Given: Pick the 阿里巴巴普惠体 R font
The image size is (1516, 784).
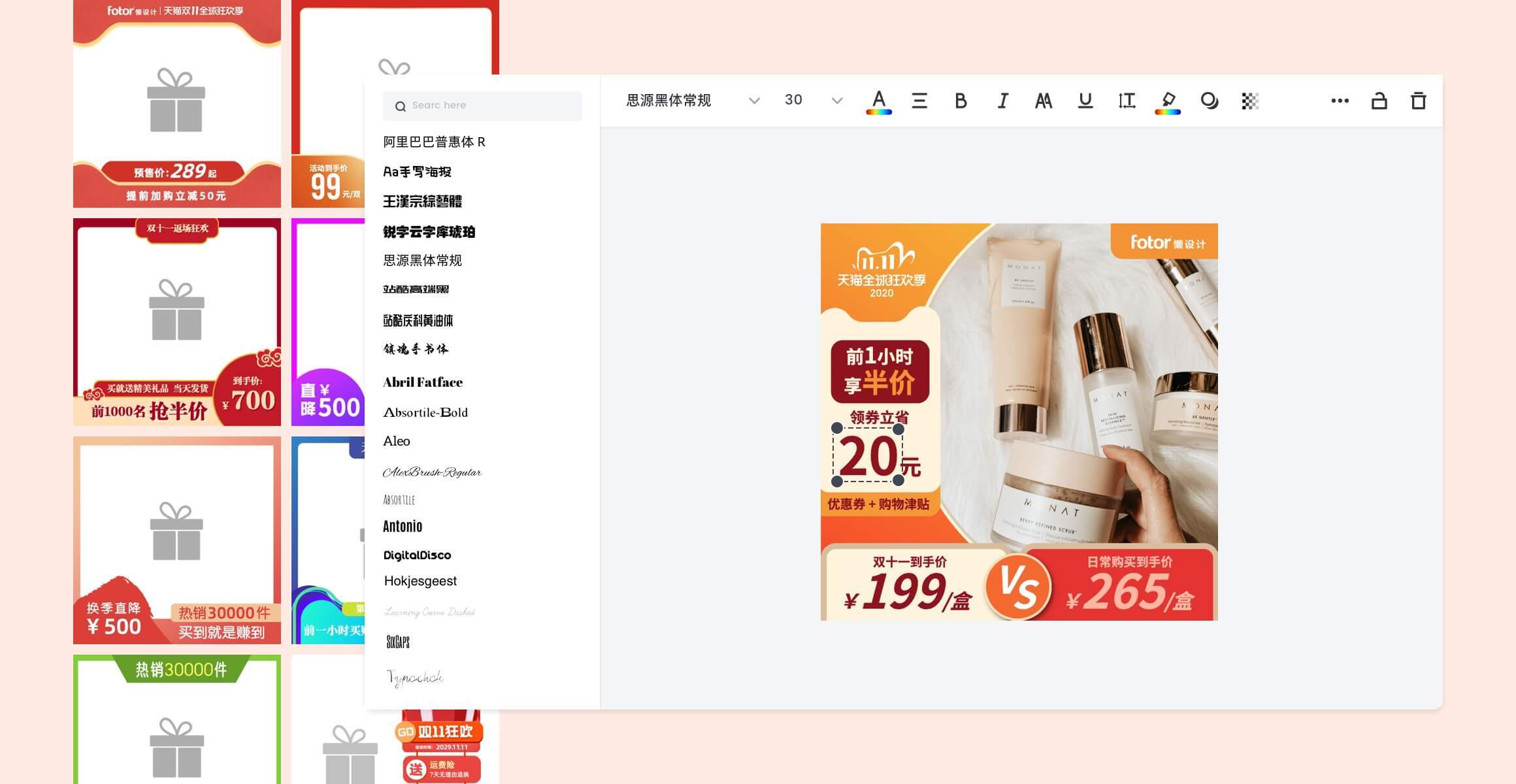Looking at the screenshot, I should tap(433, 142).
